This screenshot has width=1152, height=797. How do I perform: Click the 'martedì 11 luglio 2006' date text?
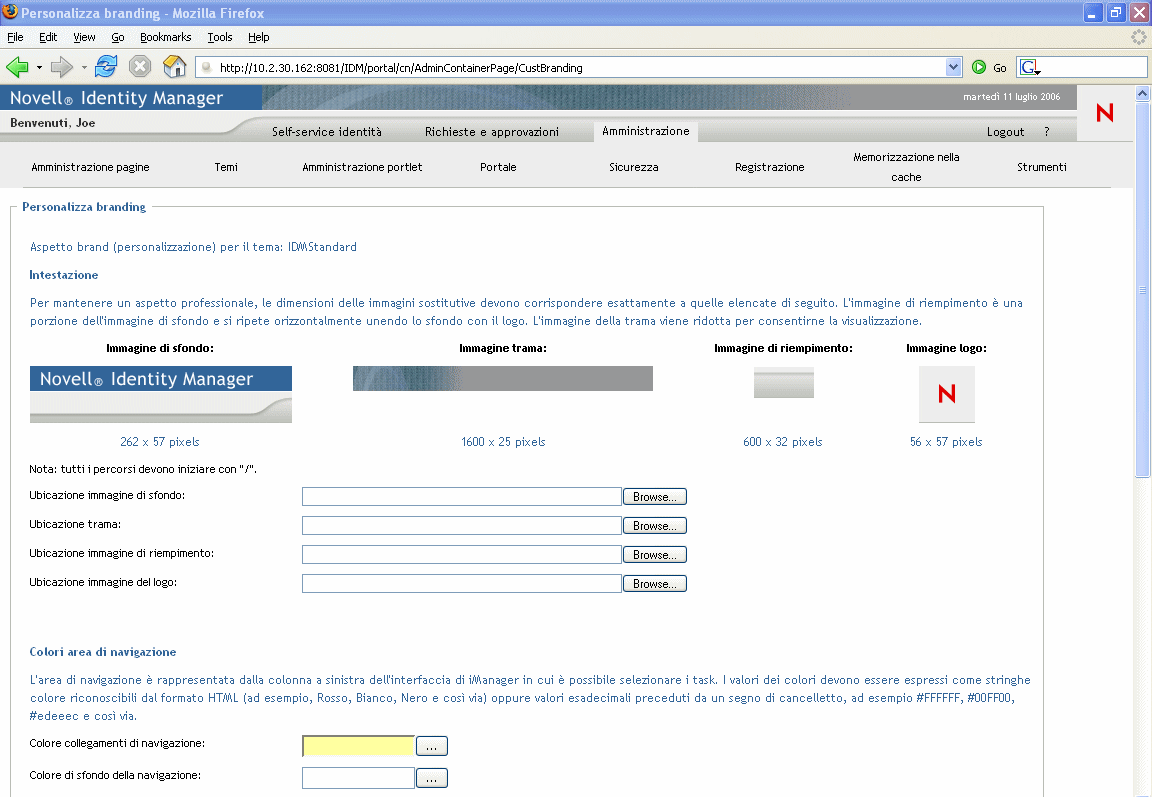1012,97
